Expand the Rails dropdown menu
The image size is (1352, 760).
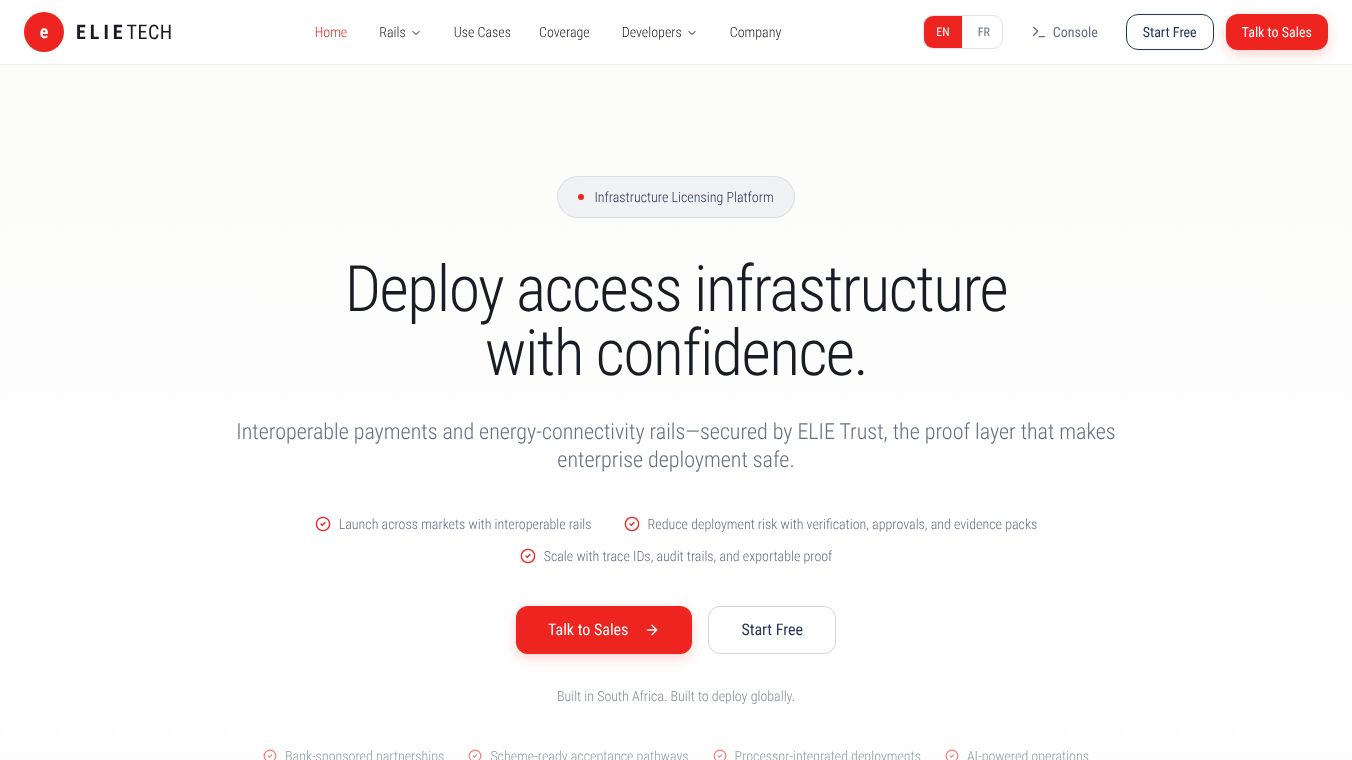(400, 32)
